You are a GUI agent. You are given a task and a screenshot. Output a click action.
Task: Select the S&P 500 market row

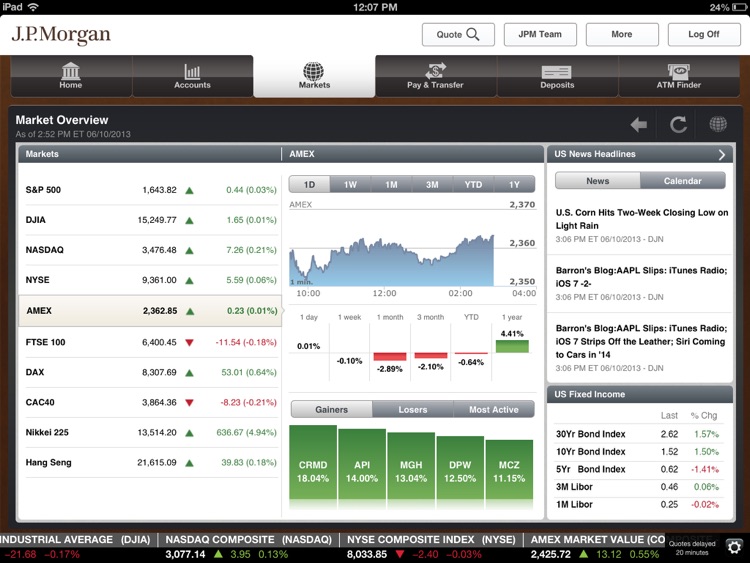pos(150,190)
